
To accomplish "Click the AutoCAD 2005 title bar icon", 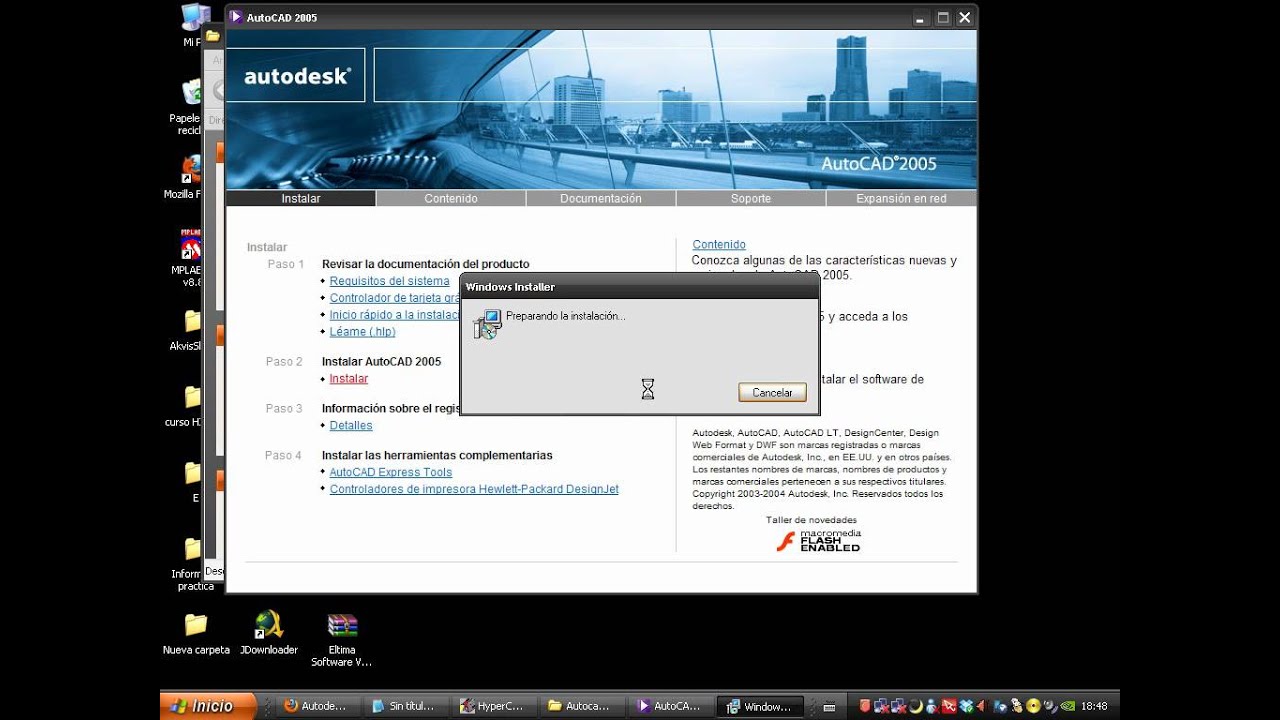I will pyautogui.click(x=236, y=17).
